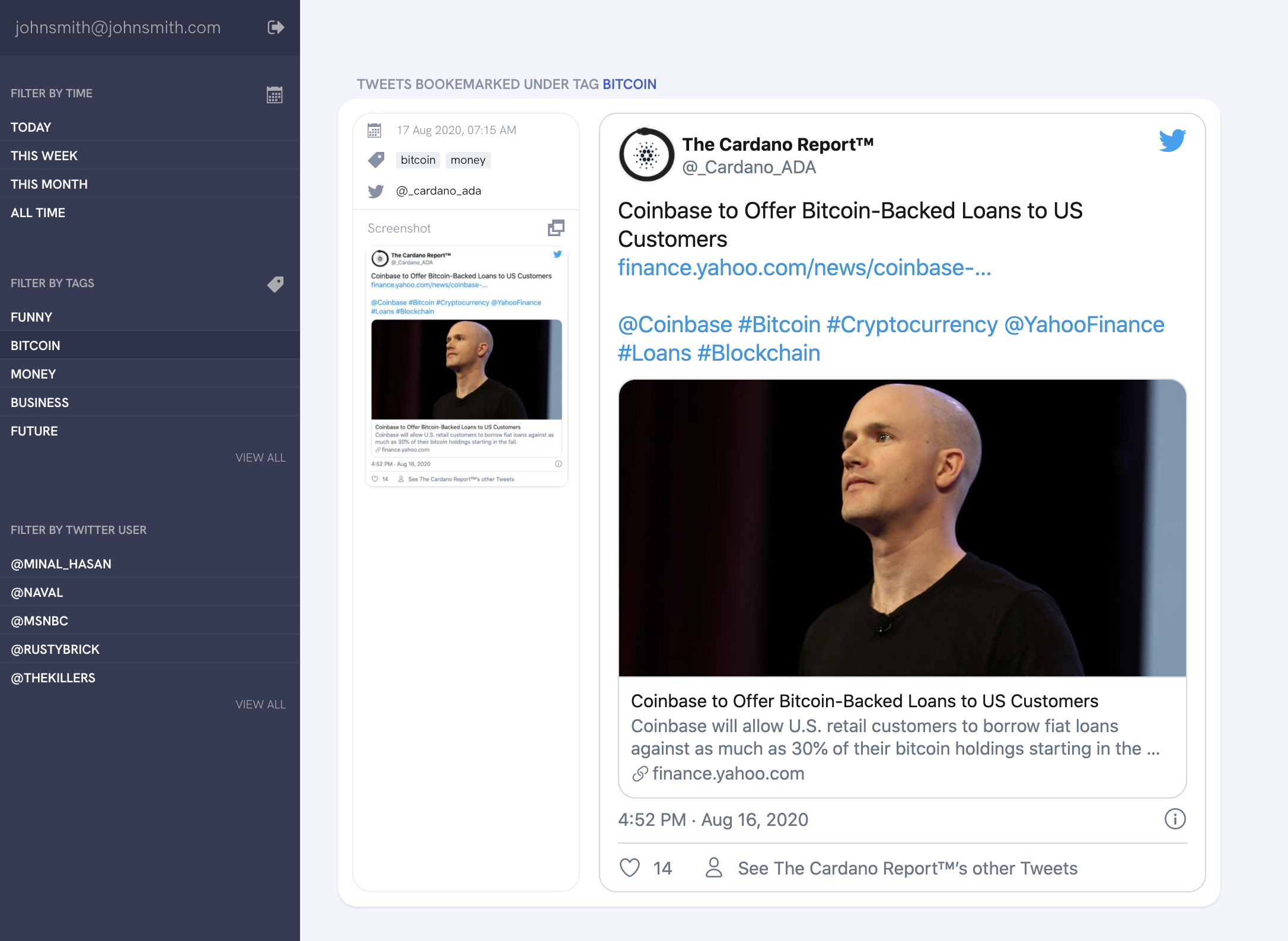The image size is (1288, 941).
Task: Filter tweets by Today
Action: [150, 127]
